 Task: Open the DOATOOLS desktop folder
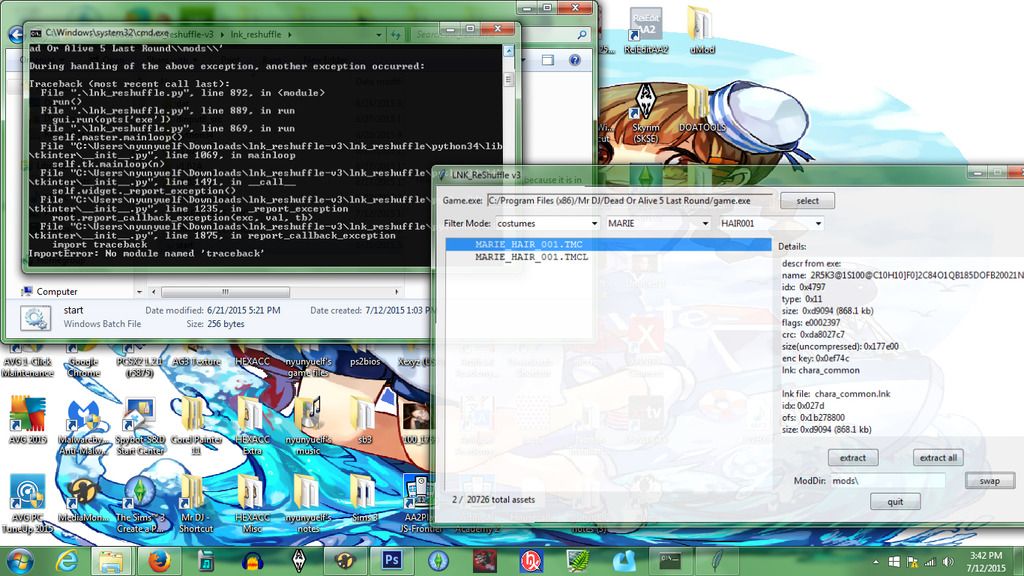pyautogui.click(x=702, y=108)
